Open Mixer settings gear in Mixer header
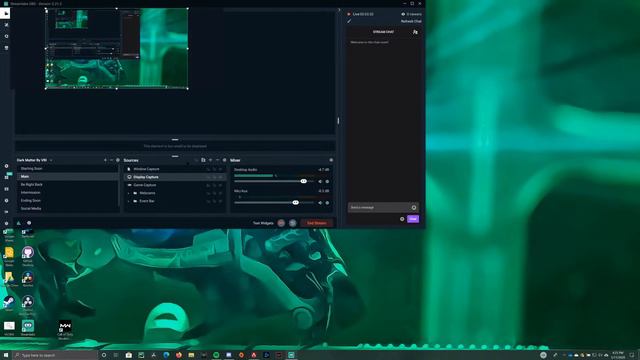This screenshot has height=360, width=640. click(331, 160)
